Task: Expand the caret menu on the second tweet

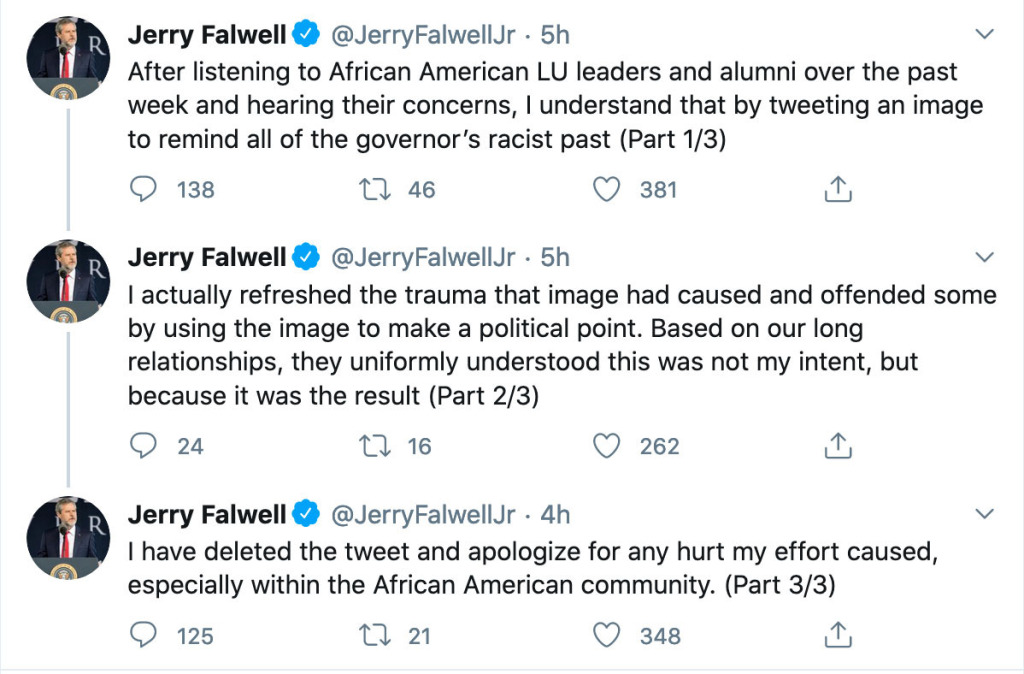Action: pos(982,256)
